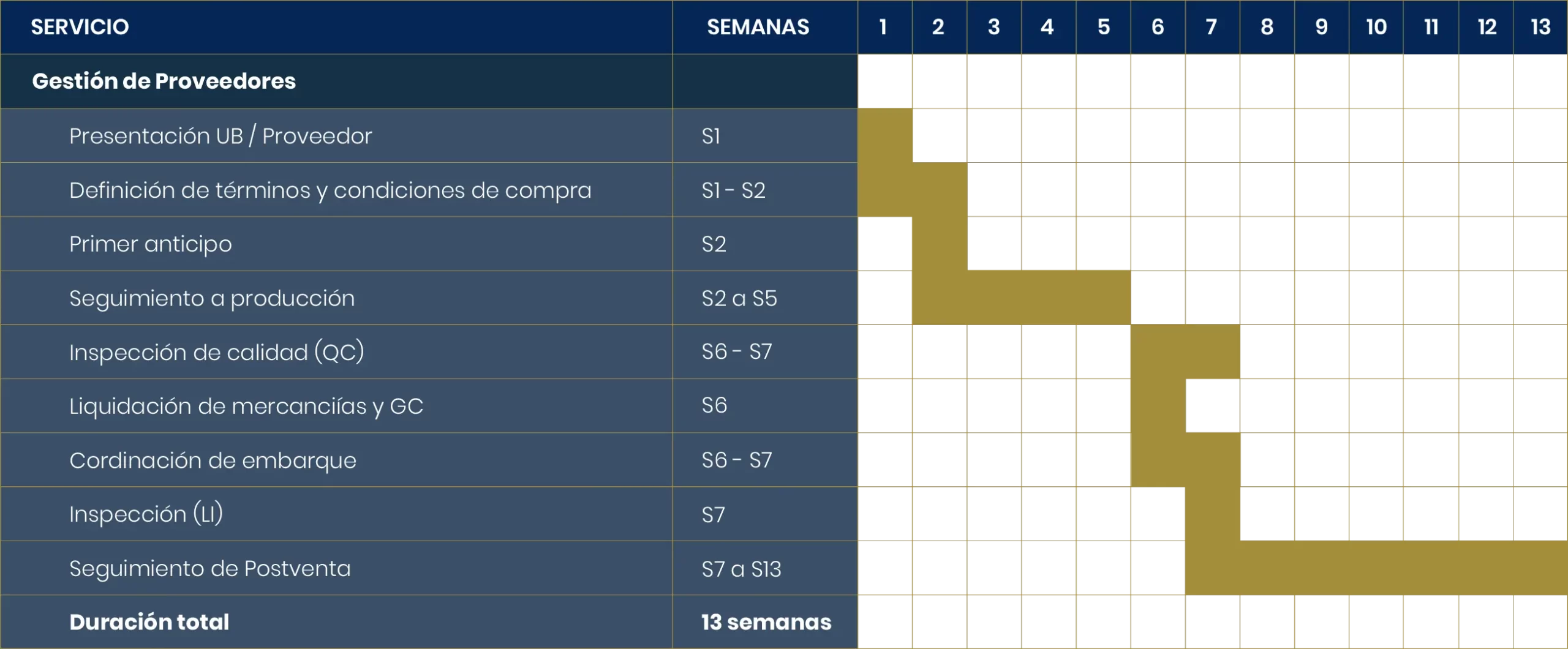Select week 1 column header

883,27
